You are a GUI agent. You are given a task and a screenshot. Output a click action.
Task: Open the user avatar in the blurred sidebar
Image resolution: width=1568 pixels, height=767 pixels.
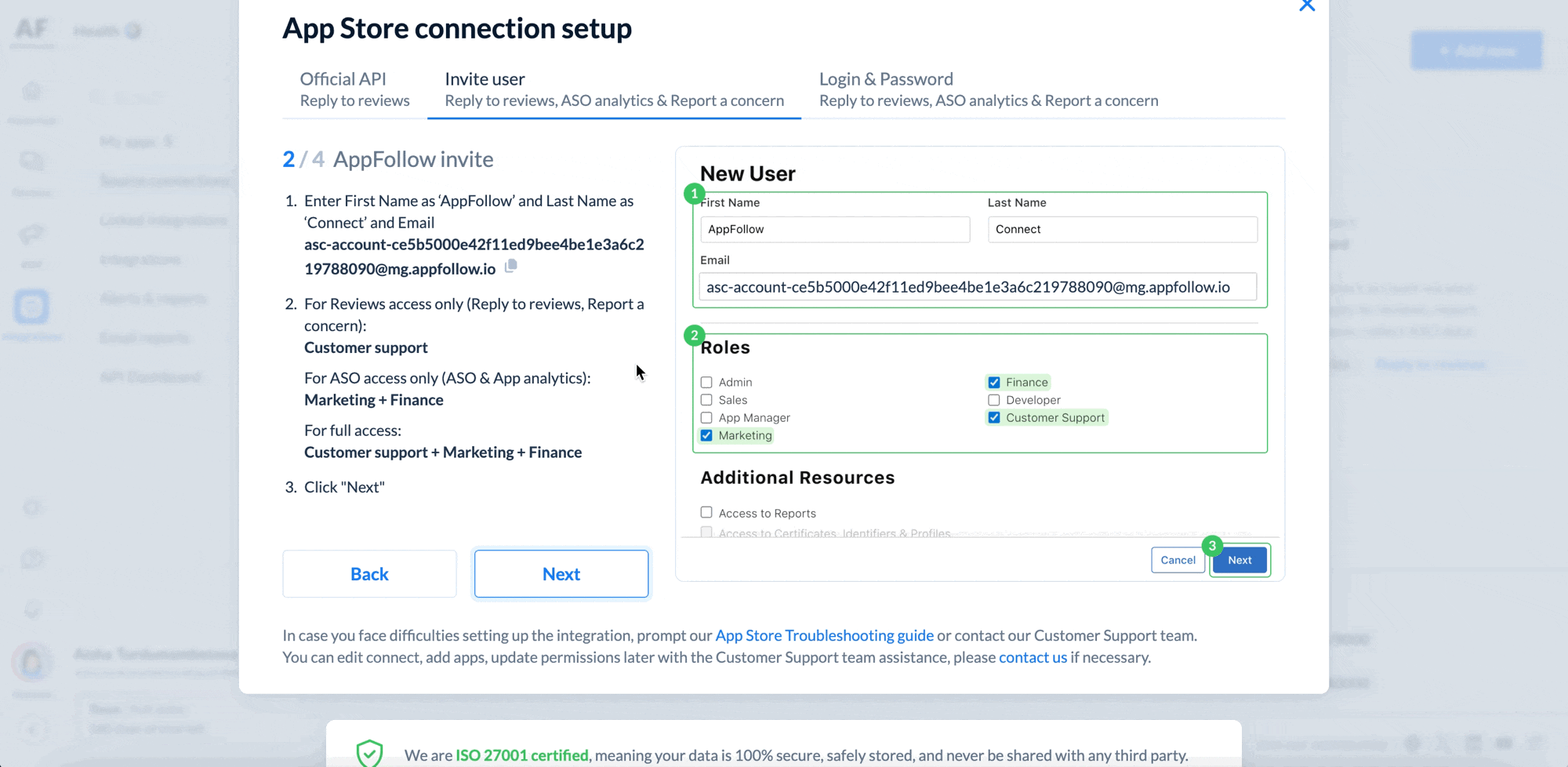click(31, 663)
